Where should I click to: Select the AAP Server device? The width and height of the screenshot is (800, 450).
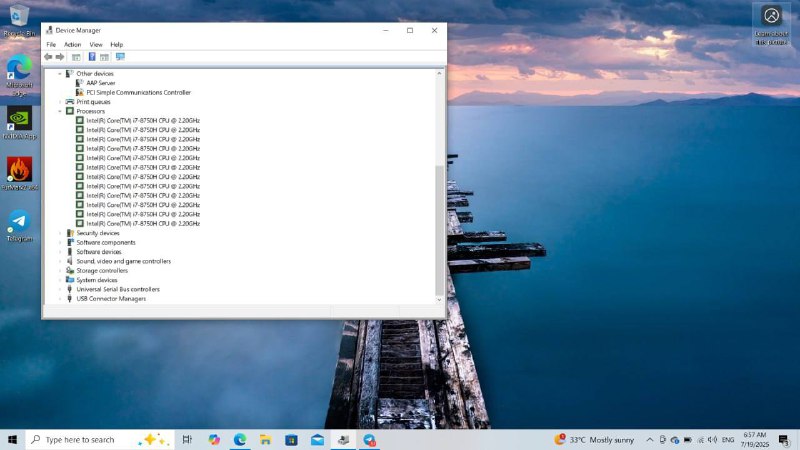[x=101, y=83]
